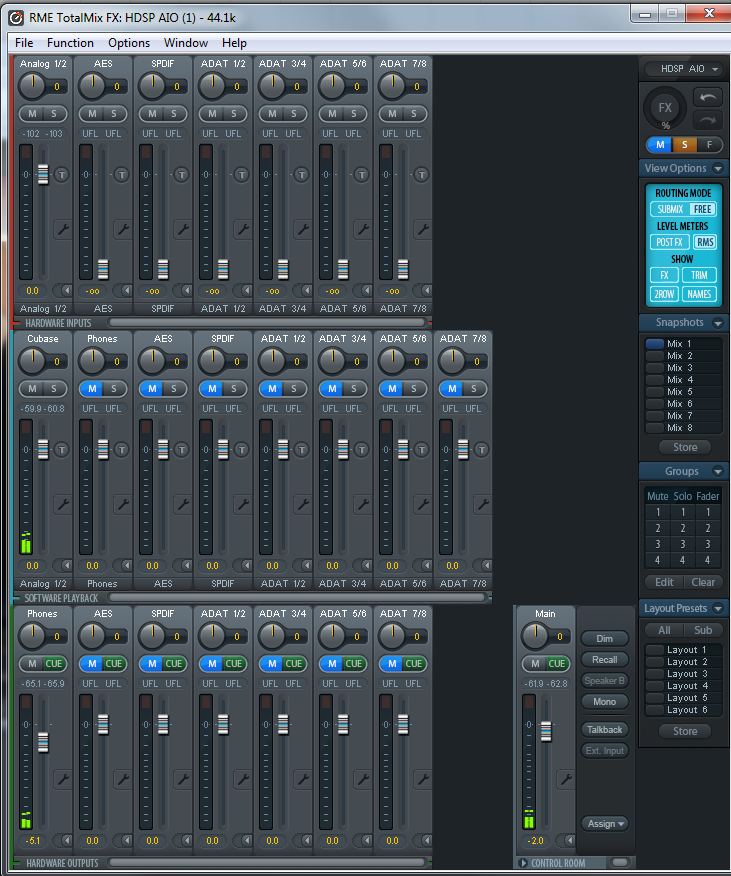
Task: Collapse the Software Playback row header
Action: [61, 598]
